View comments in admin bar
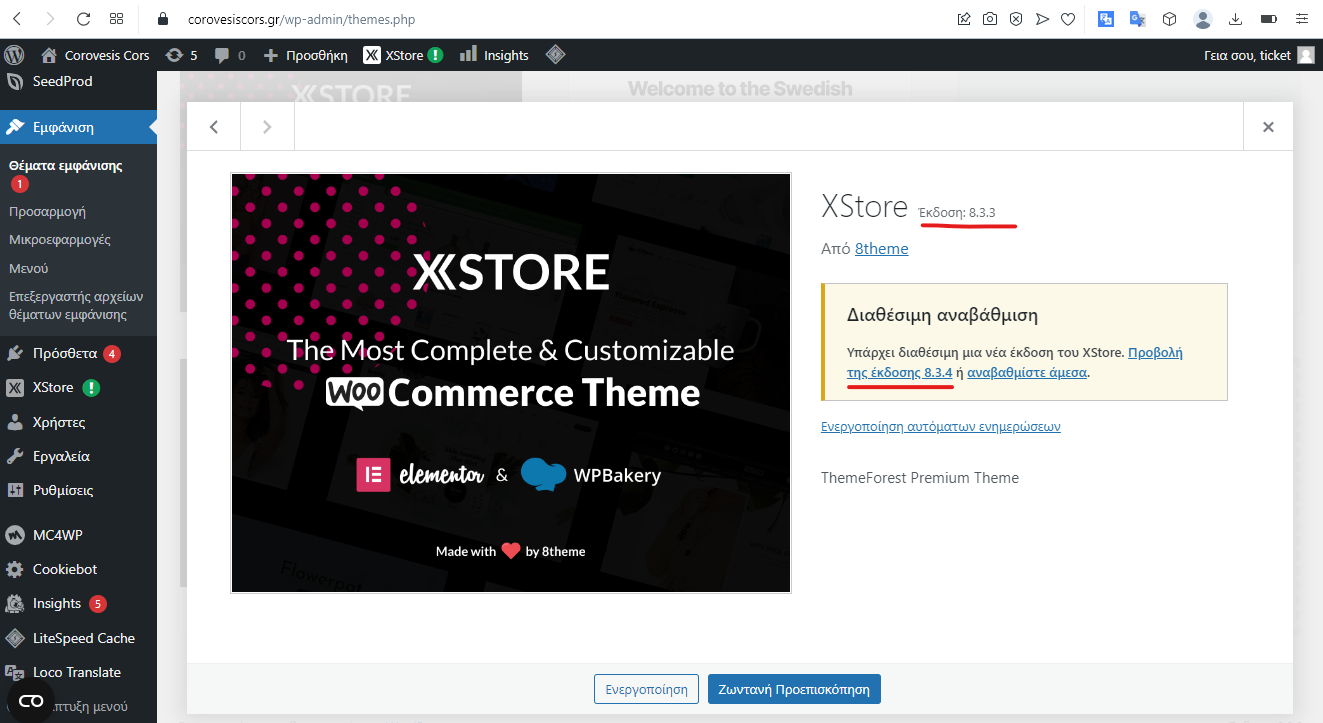Screen dimensions: 1323x723 pos(230,55)
